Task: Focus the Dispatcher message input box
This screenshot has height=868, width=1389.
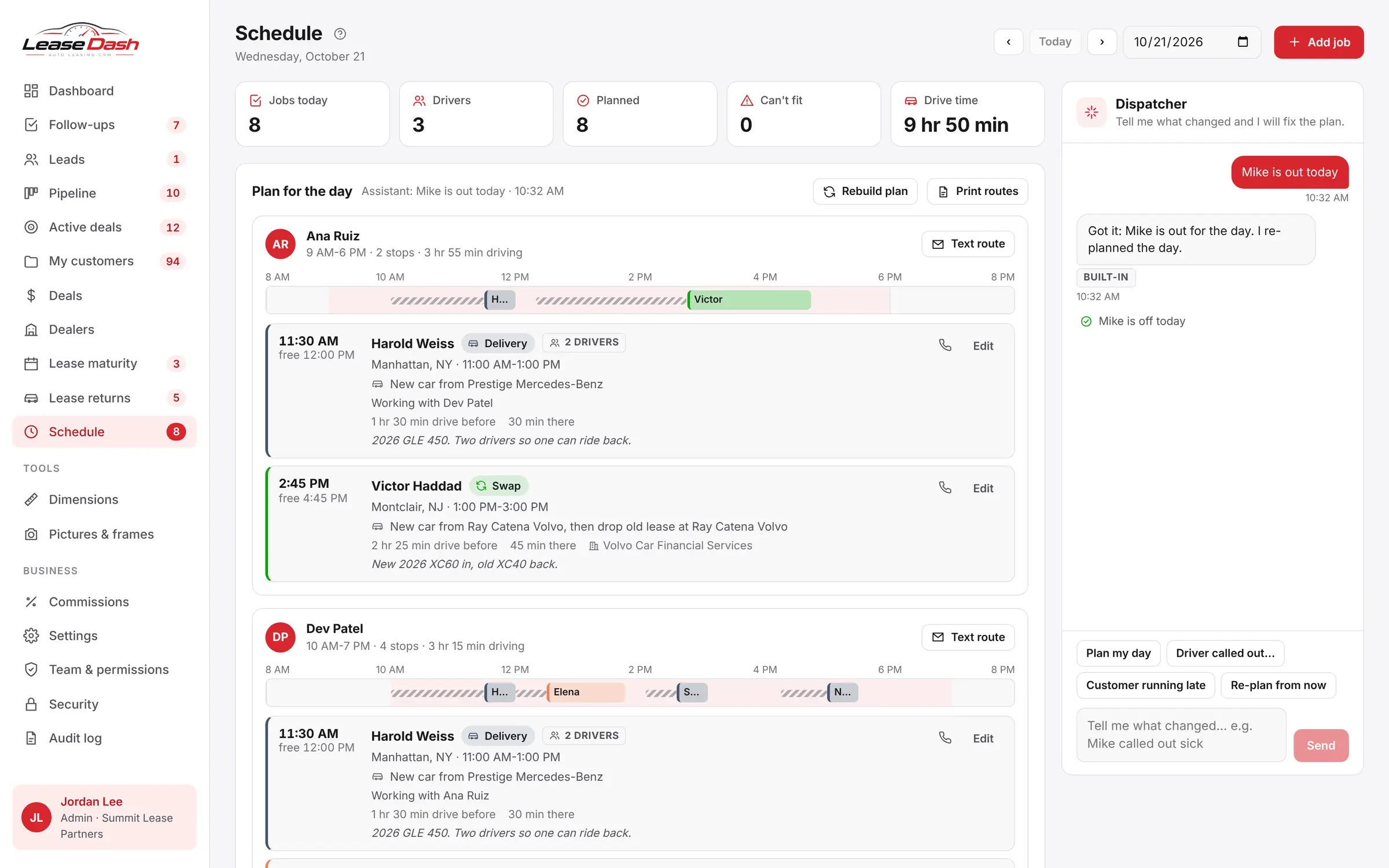Action: tap(1181, 735)
